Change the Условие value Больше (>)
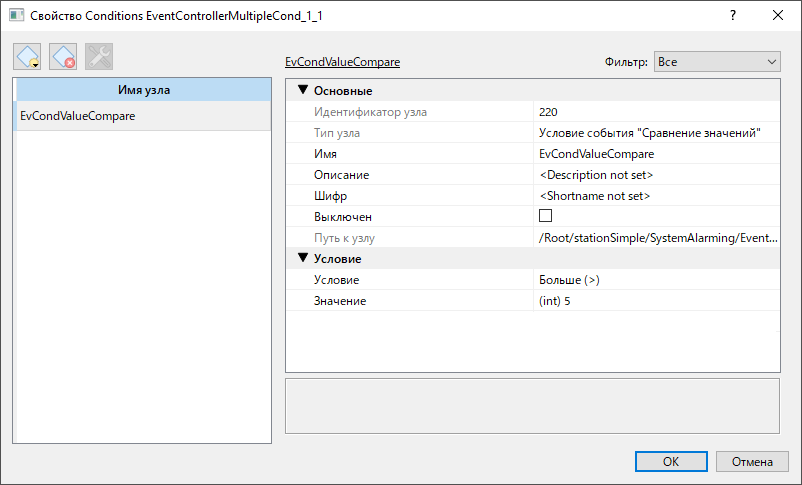The height and width of the screenshot is (485, 802). 656,279
